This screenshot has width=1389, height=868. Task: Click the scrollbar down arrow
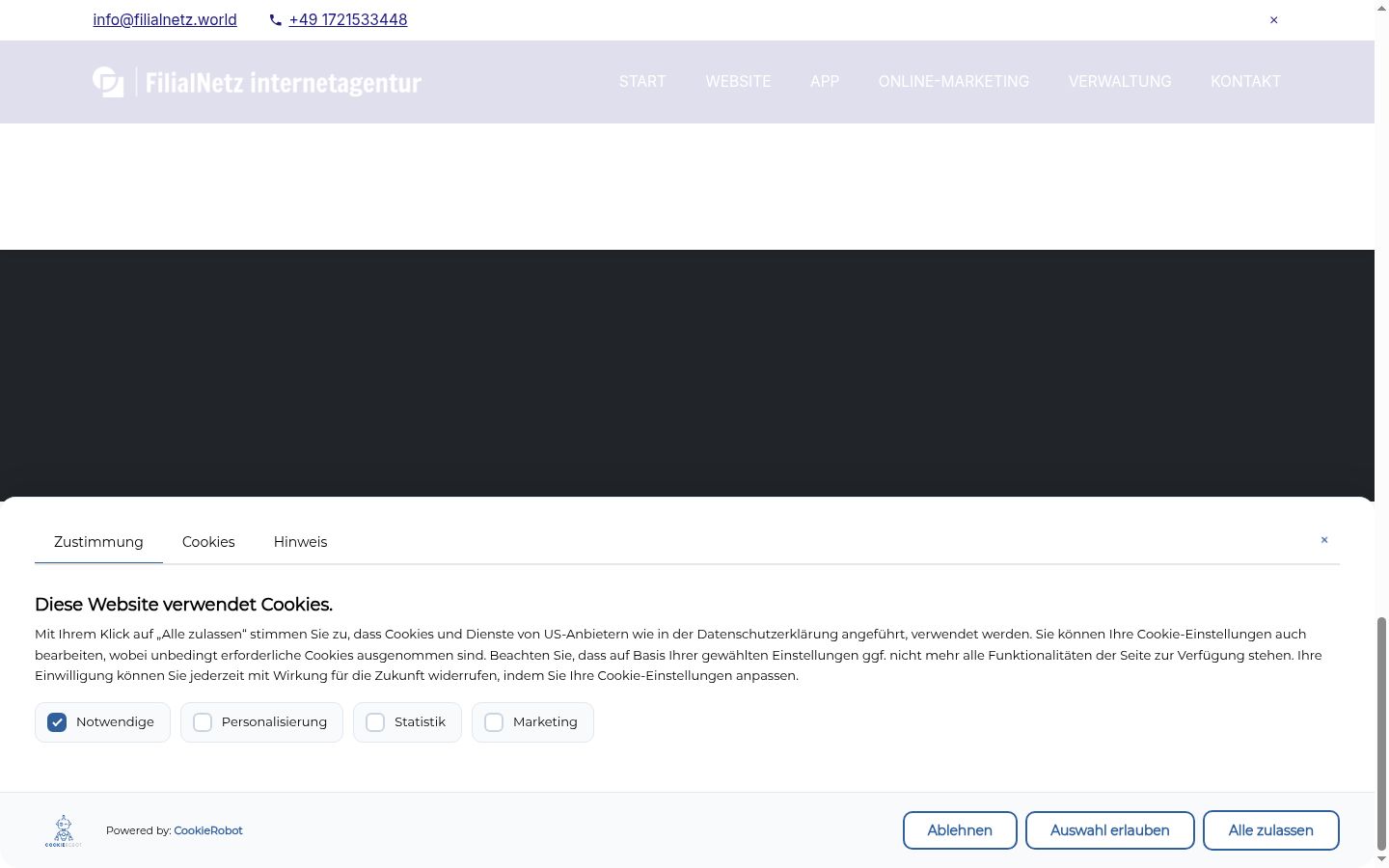1381,858
